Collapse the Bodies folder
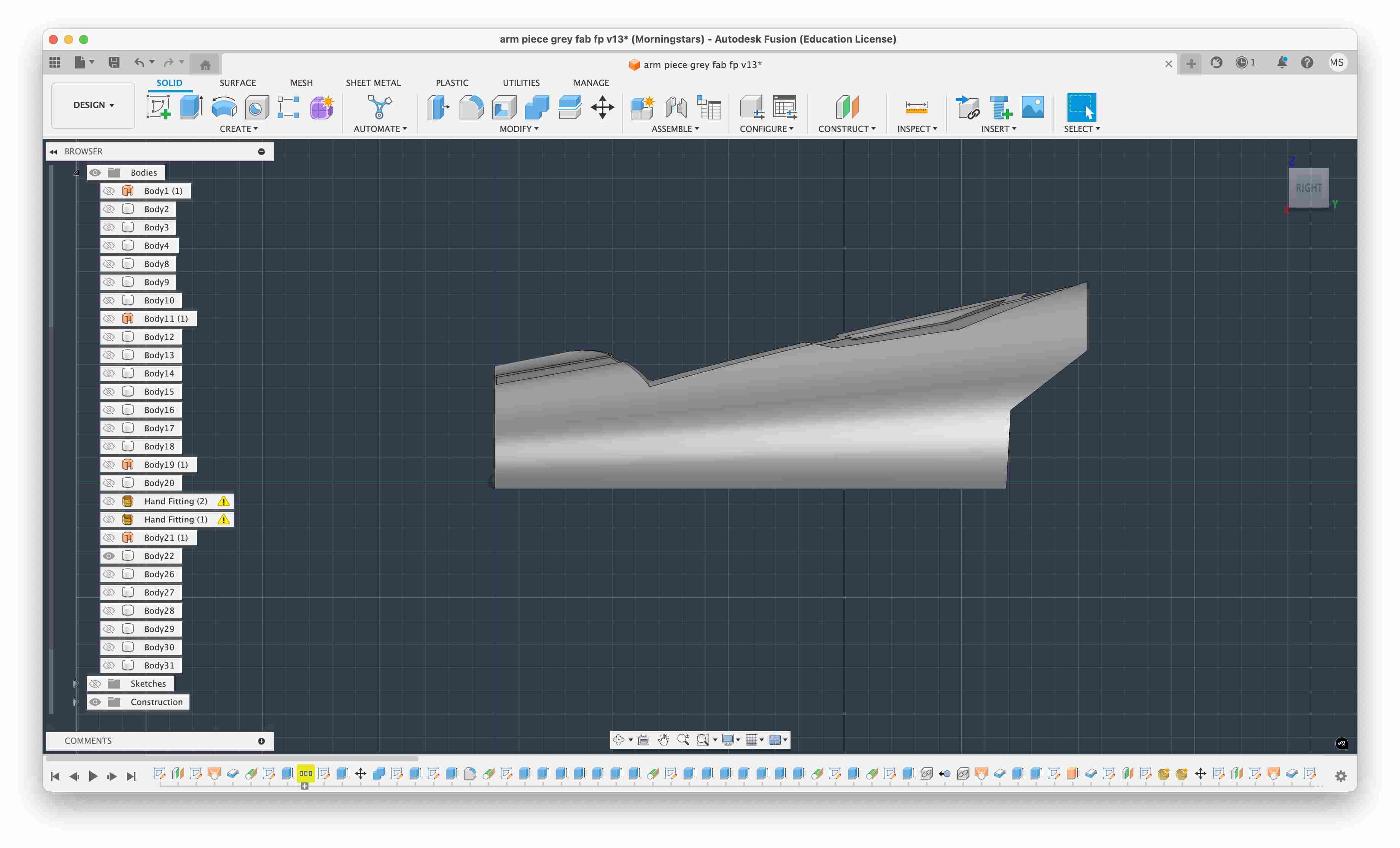This screenshot has width=1400, height=848. pyautogui.click(x=76, y=173)
